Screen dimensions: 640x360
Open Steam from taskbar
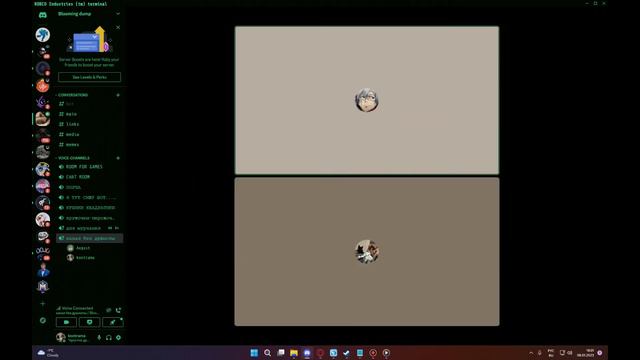pos(347,353)
